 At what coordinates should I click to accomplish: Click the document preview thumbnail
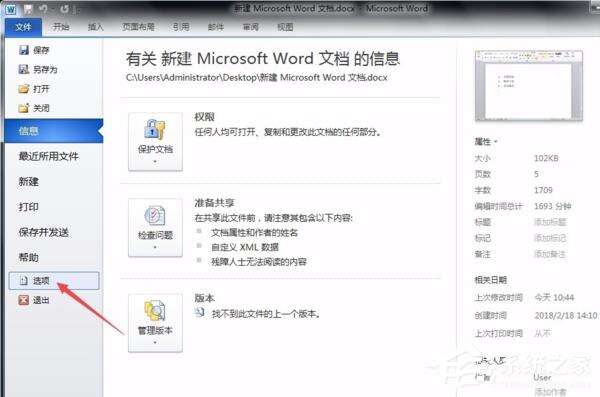coord(529,86)
